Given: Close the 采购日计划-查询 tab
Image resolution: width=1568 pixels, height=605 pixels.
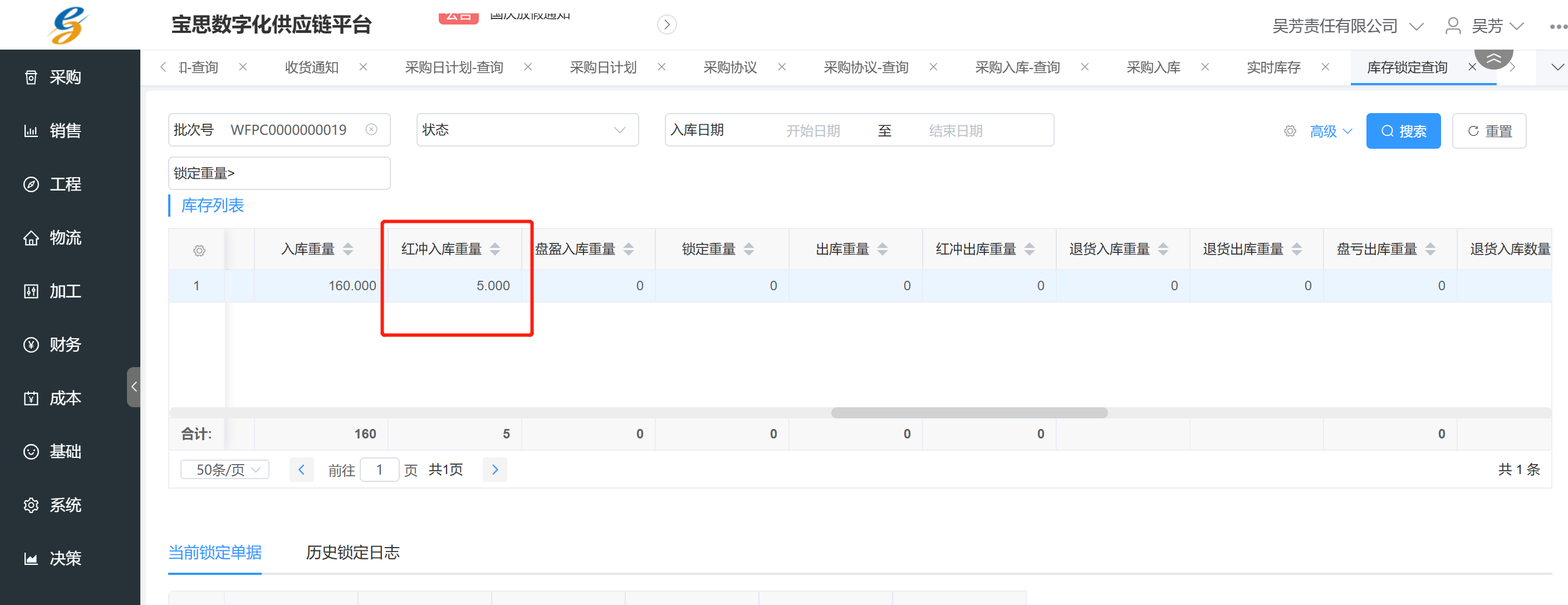Looking at the screenshot, I should coord(528,67).
